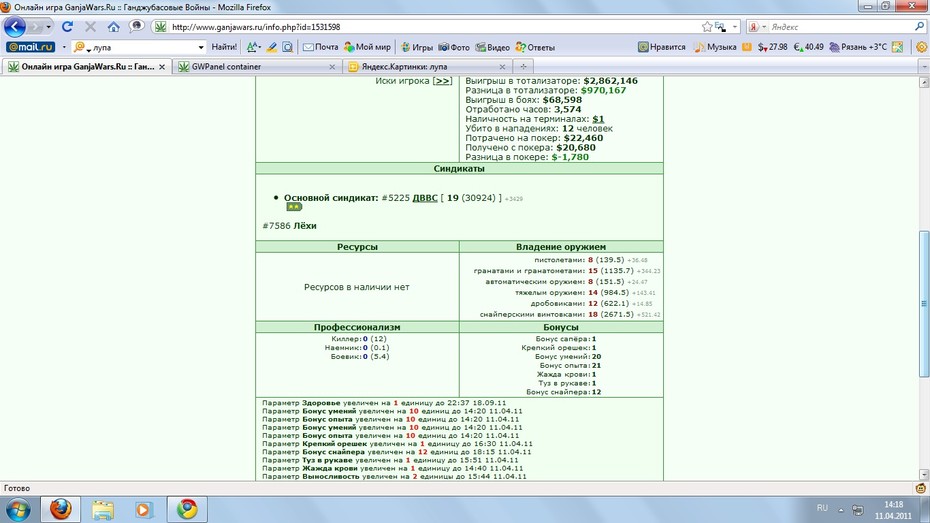Close the GWPanel container tab
The height and width of the screenshot is (523, 930).
(332, 67)
